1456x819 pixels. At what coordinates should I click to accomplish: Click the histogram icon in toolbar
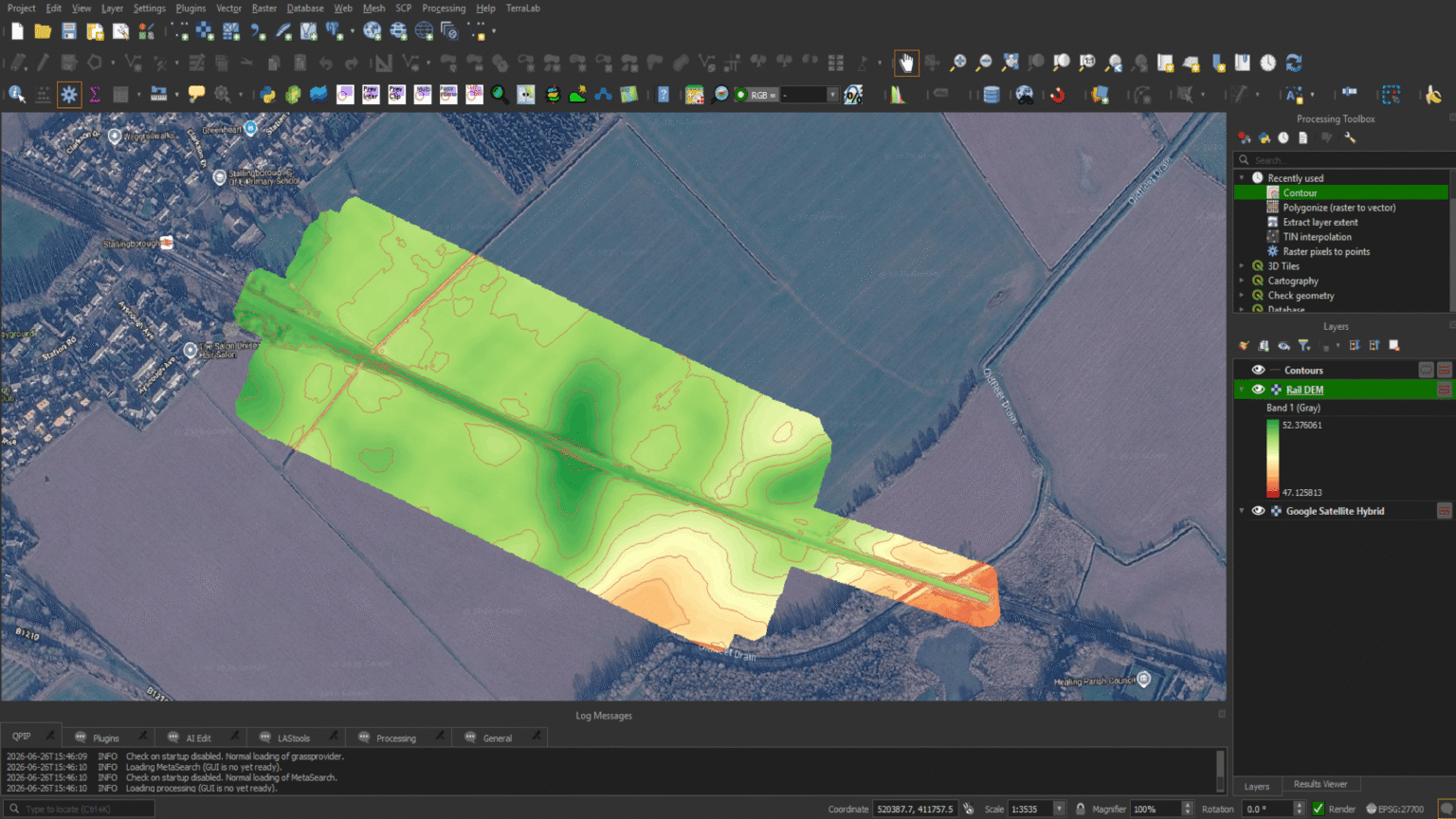pyautogui.click(x=897, y=95)
